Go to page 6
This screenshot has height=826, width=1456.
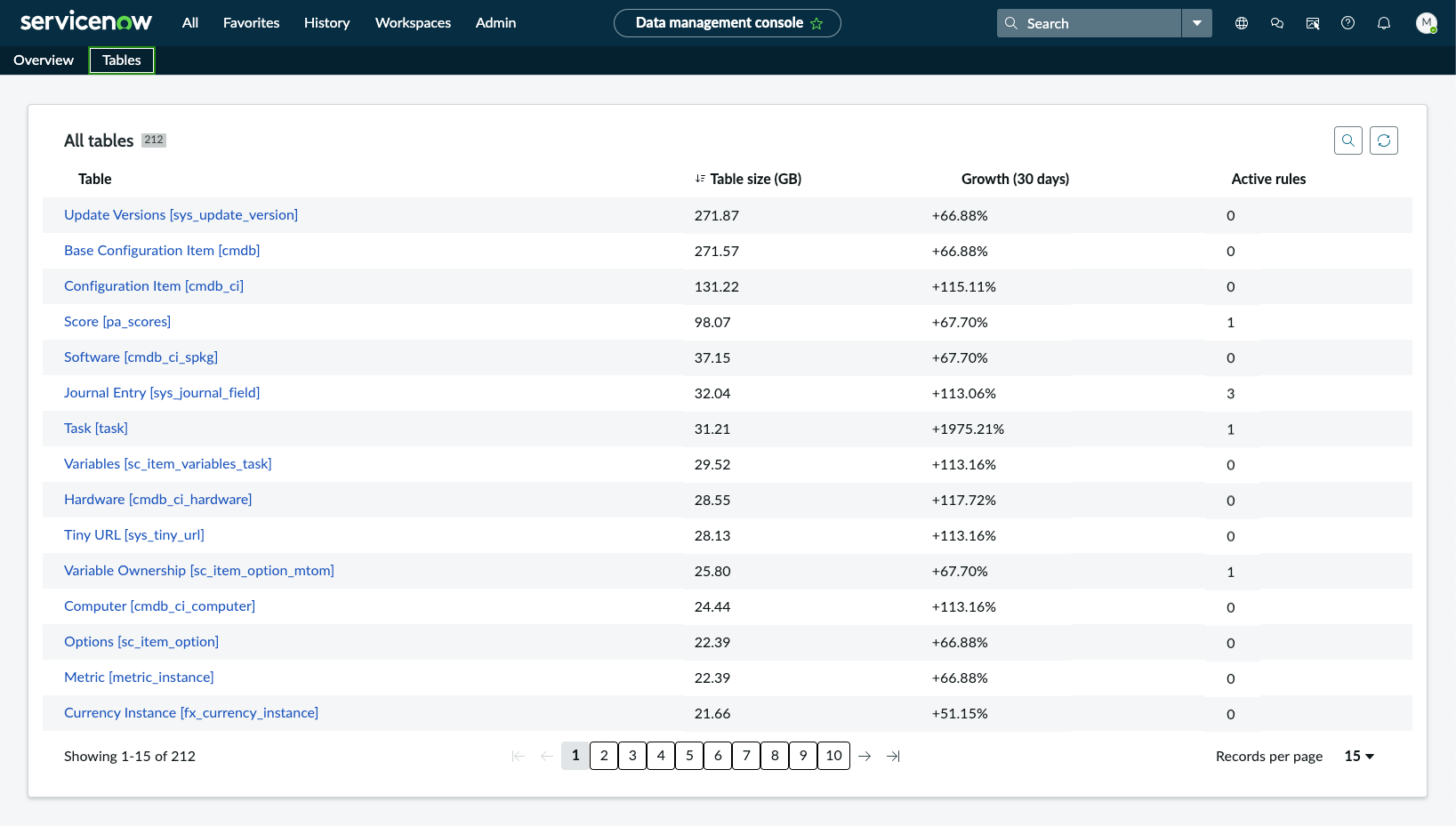[x=718, y=756]
